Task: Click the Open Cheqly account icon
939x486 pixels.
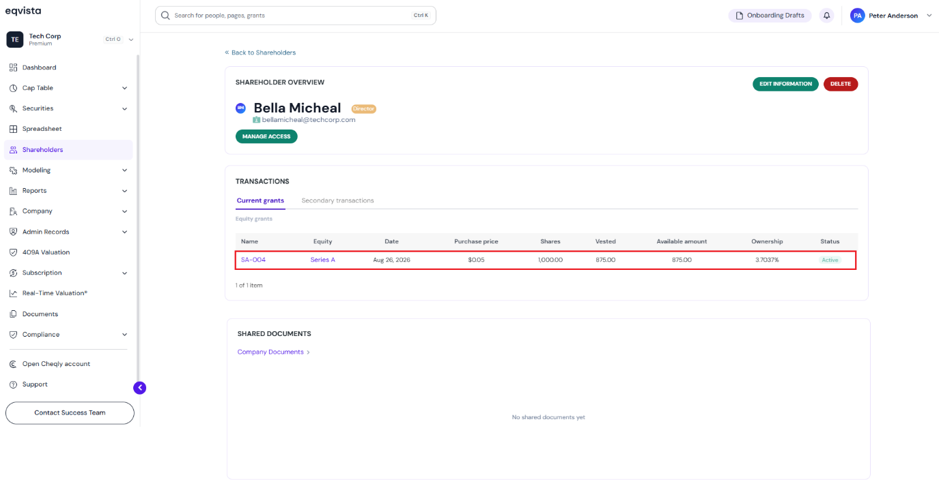Action: 13,364
